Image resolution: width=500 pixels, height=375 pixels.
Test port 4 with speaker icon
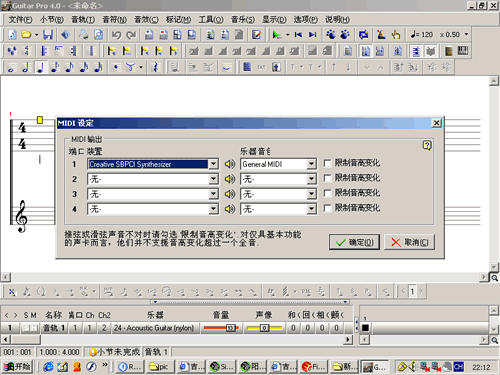pyautogui.click(x=230, y=209)
